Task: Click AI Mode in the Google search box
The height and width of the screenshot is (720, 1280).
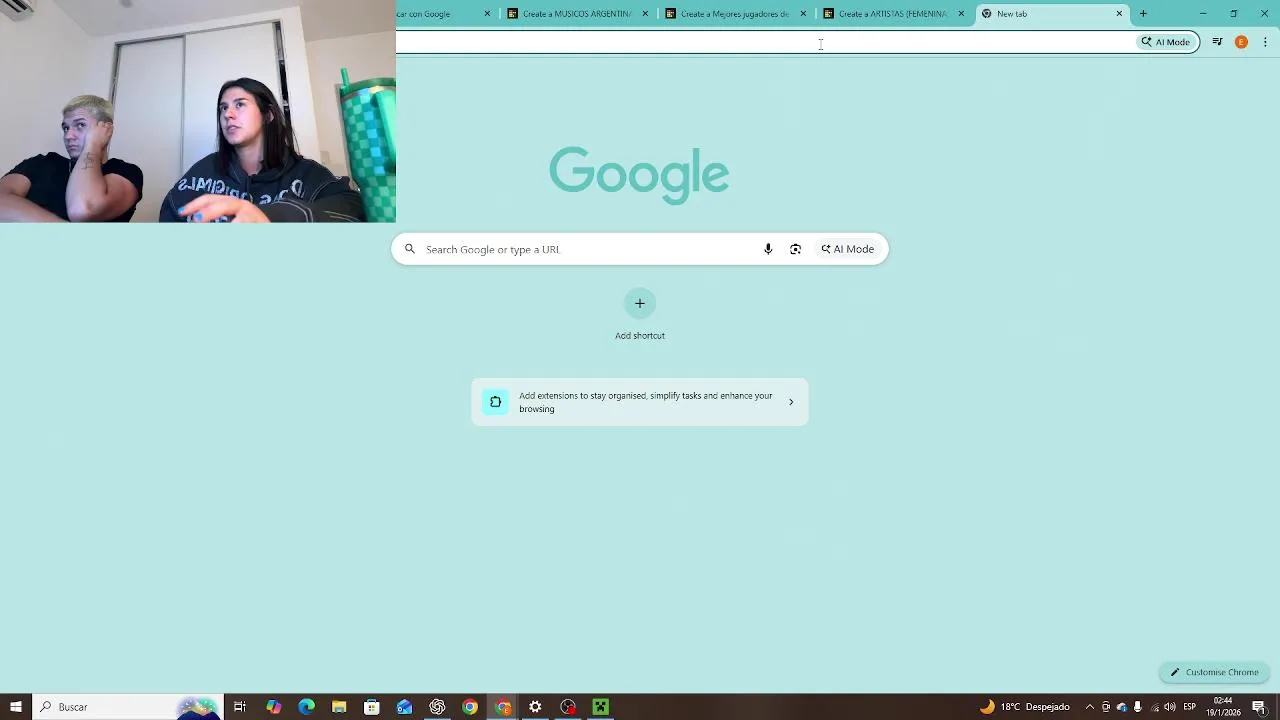Action: point(848,249)
